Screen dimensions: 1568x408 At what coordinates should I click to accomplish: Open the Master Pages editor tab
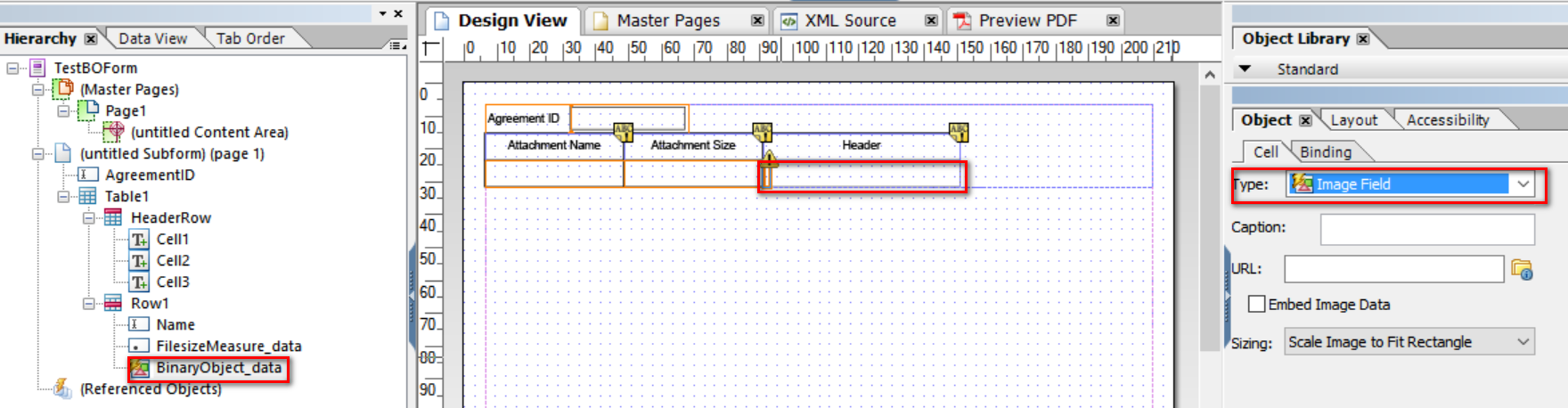(668, 20)
